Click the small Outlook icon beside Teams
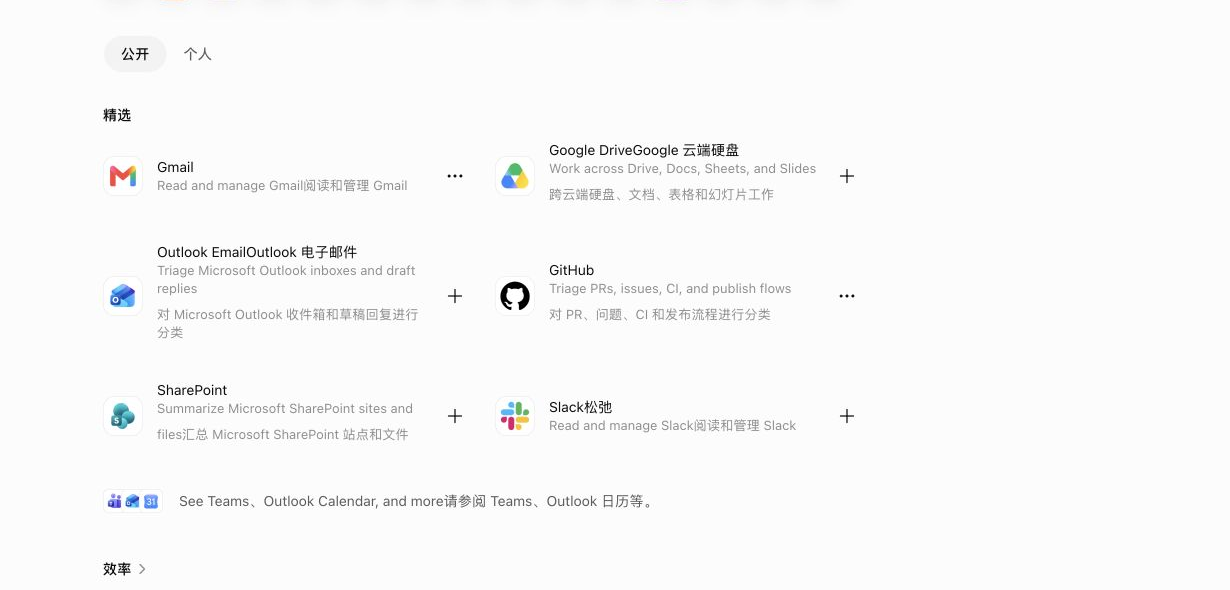Viewport: 1230px width, 590px height. [132, 501]
